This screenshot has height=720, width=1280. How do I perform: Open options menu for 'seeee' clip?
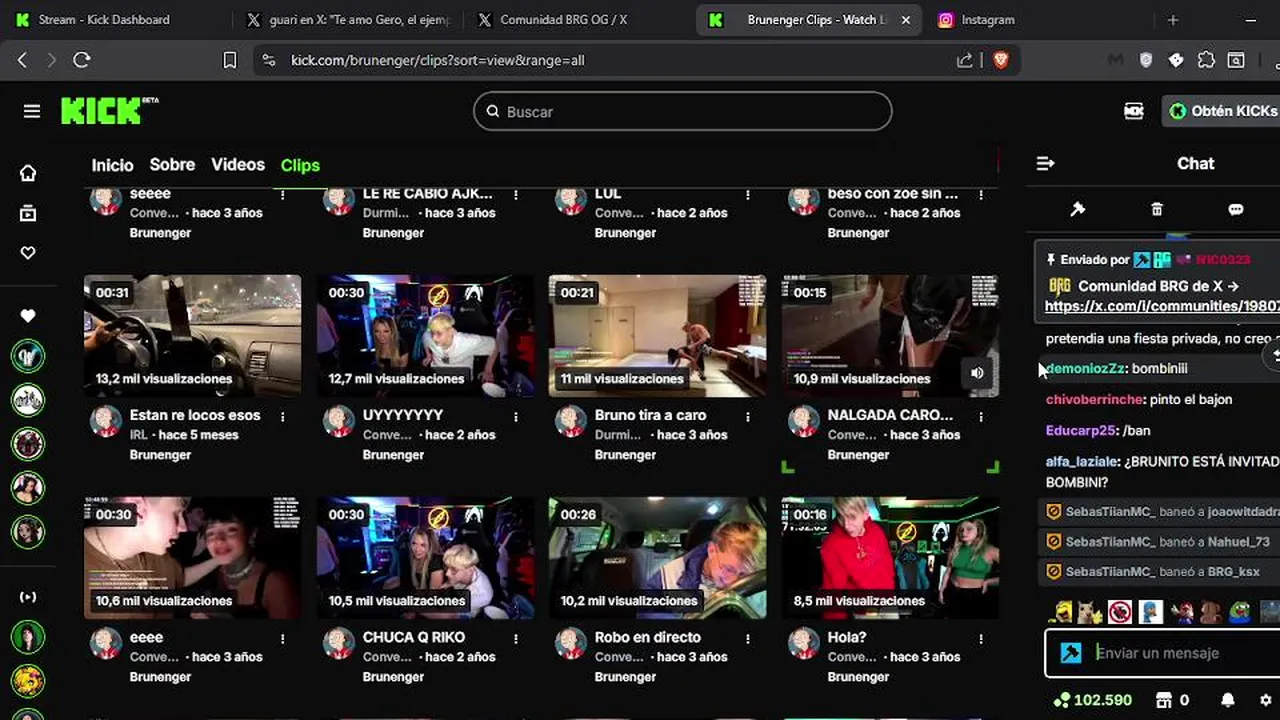tap(283, 194)
